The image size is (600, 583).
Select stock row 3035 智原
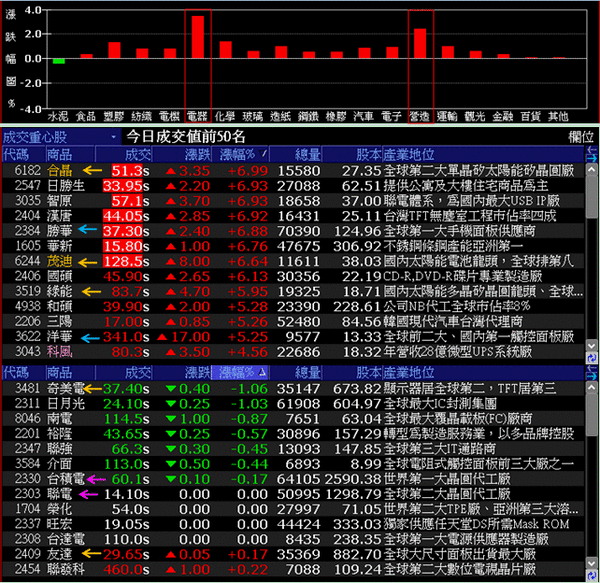pyautogui.click(x=293, y=201)
